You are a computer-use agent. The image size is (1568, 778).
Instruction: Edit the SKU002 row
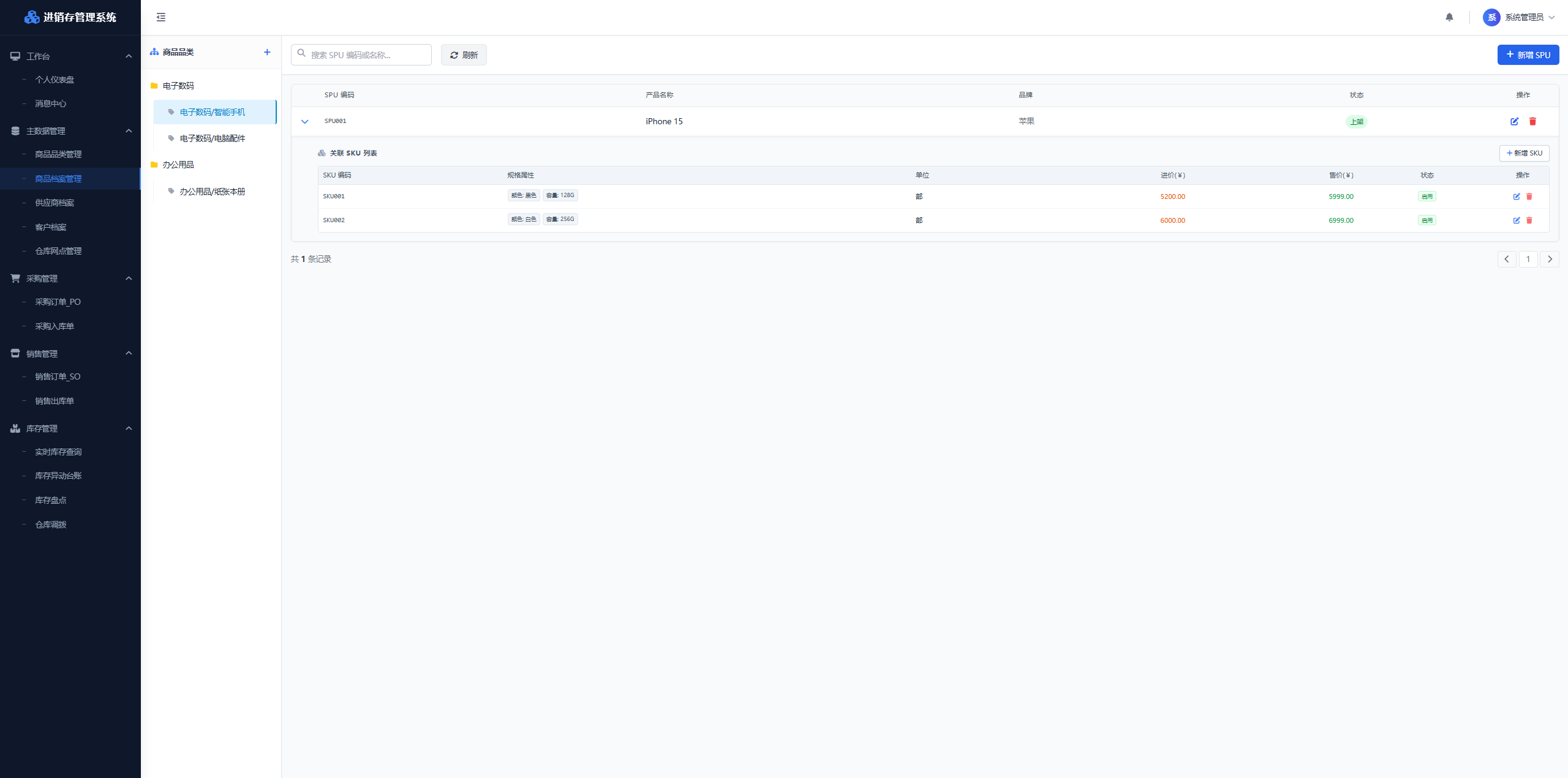tap(1517, 220)
